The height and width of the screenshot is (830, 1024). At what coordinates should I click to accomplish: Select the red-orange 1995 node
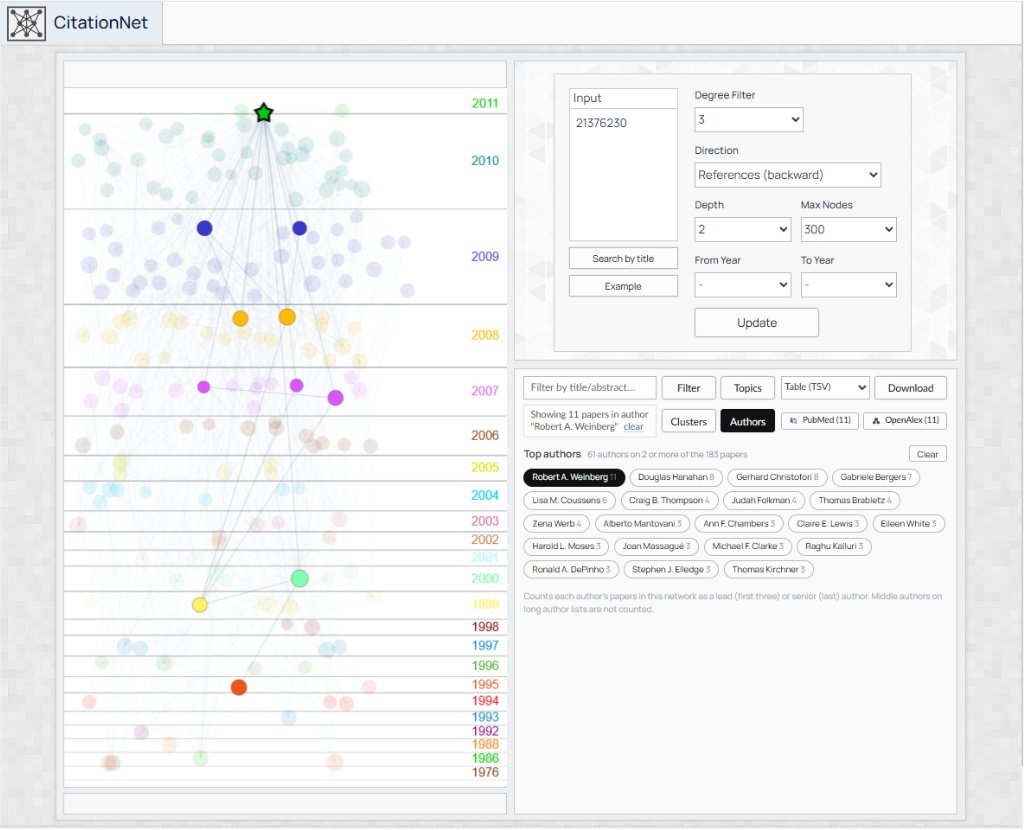click(239, 687)
